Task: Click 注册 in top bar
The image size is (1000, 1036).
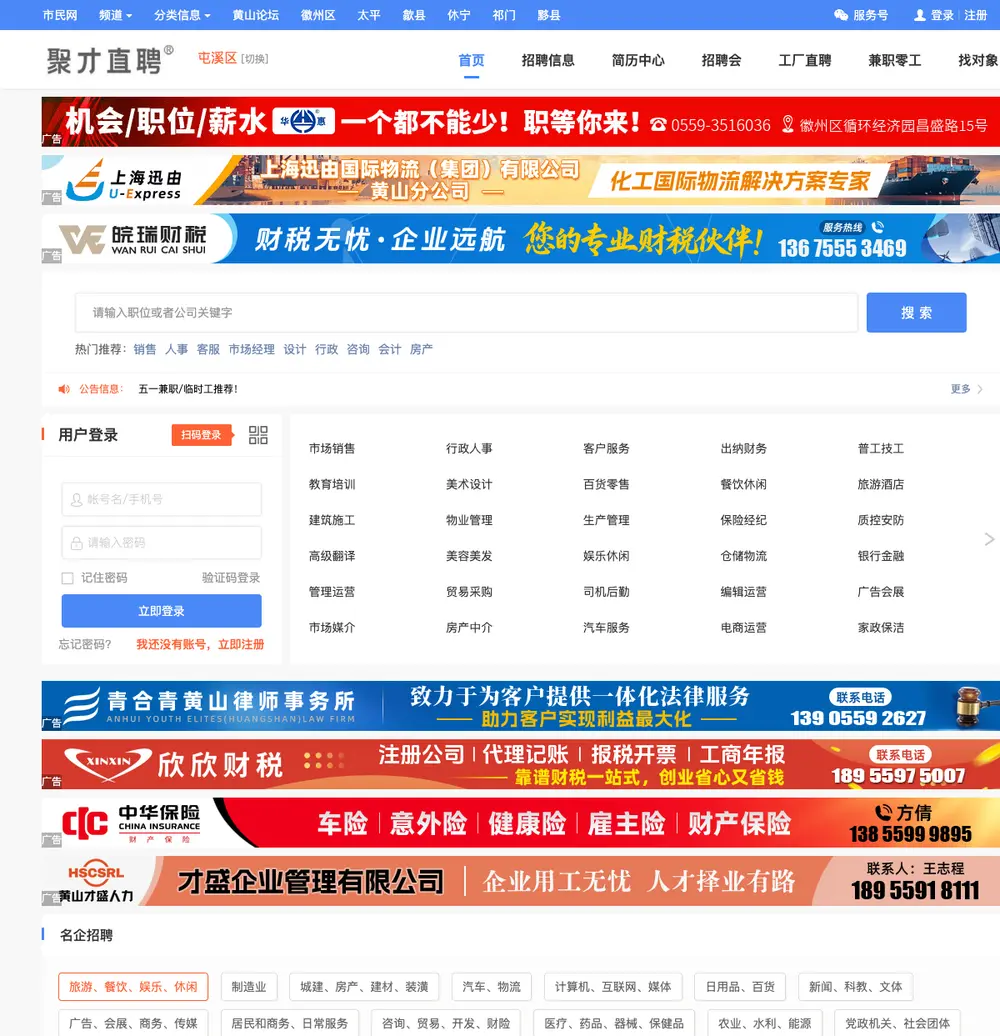Action: tap(976, 15)
